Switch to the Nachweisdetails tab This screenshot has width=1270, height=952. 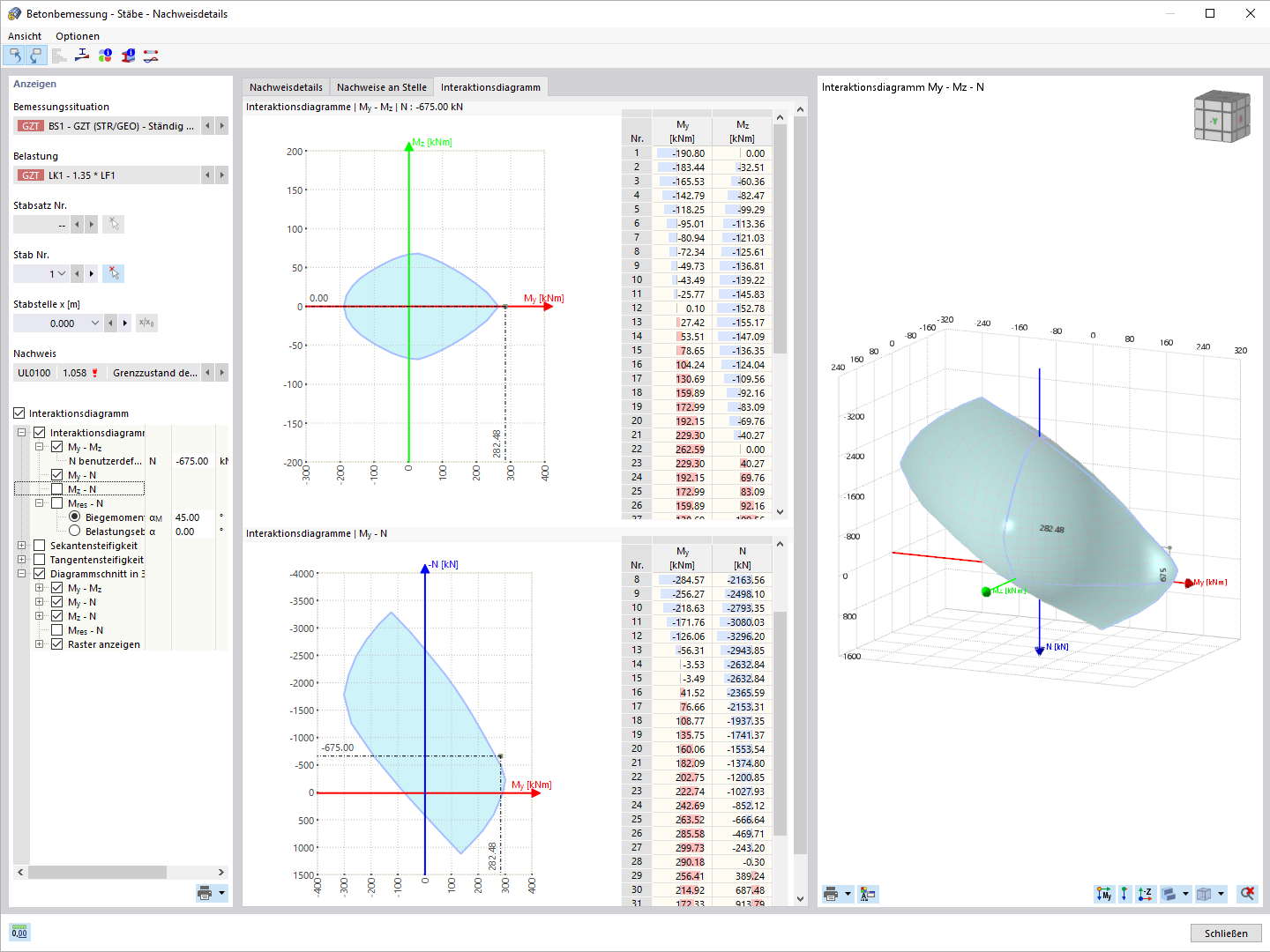coord(285,86)
